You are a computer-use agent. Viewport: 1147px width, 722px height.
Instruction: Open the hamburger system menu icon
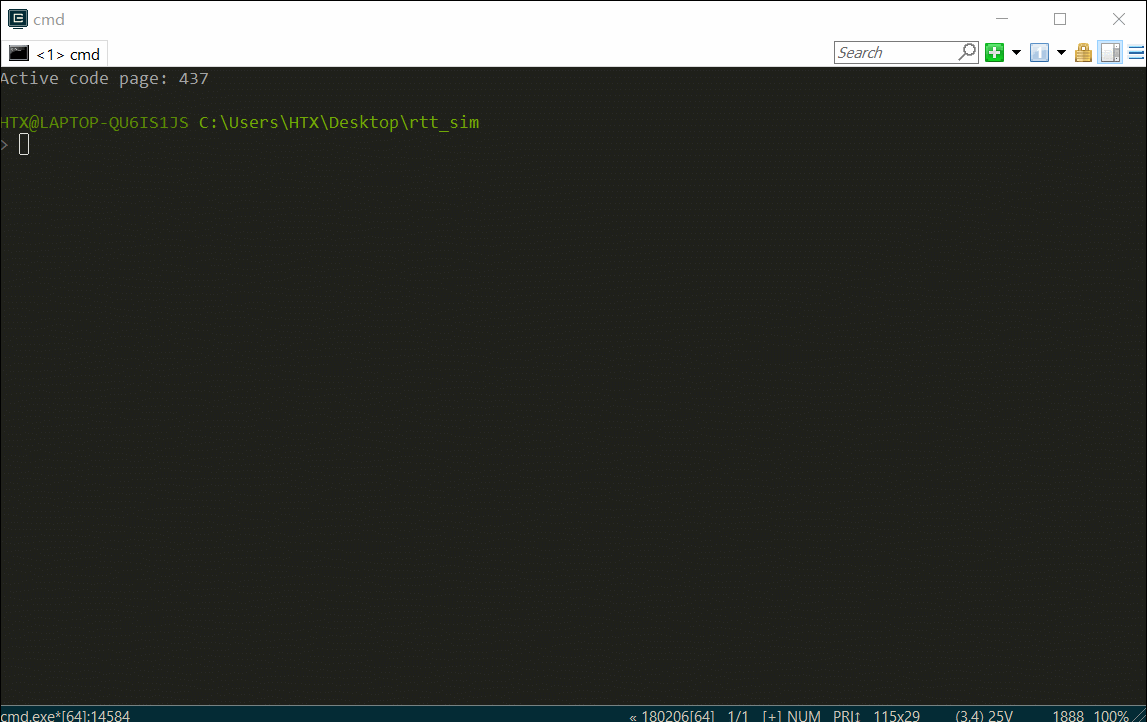[x=1136, y=53]
